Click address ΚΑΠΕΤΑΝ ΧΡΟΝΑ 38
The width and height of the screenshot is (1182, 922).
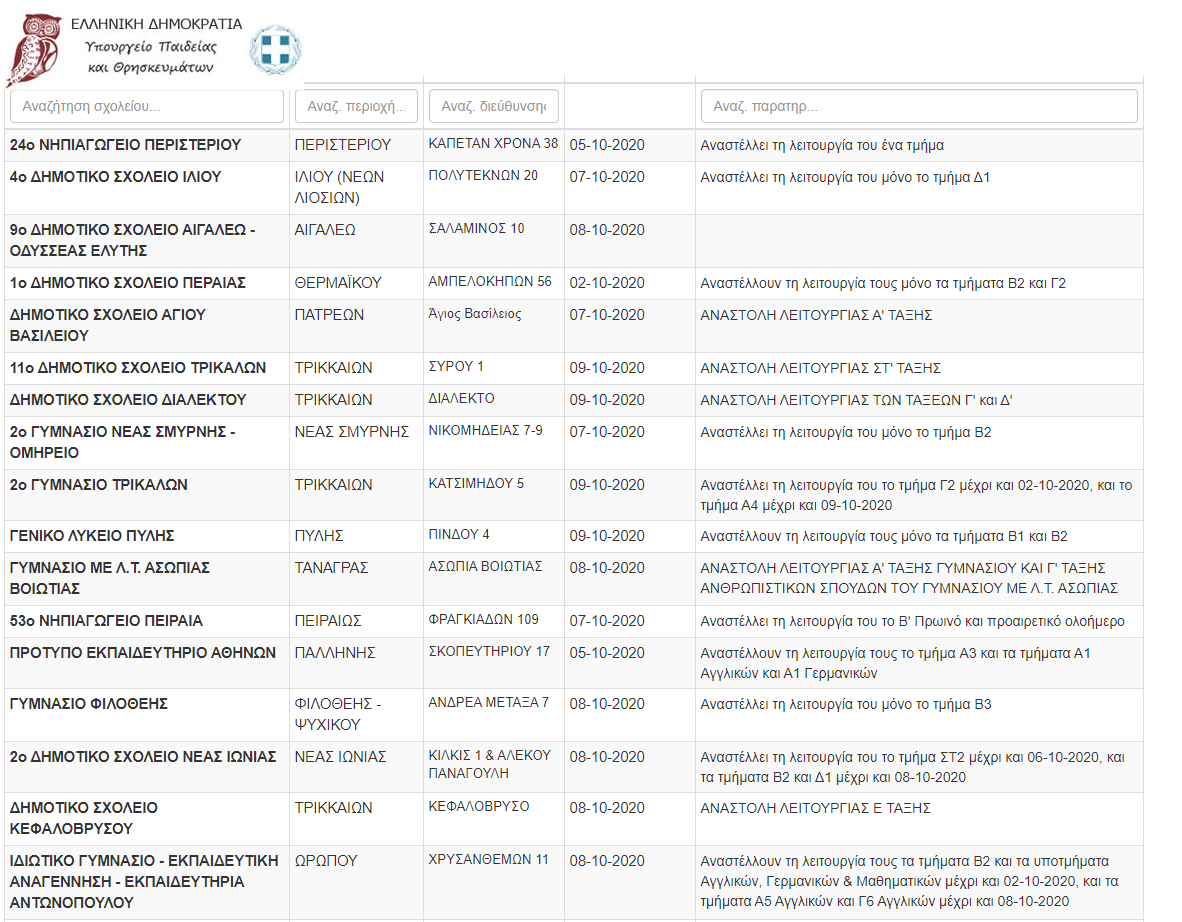(x=494, y=143)
